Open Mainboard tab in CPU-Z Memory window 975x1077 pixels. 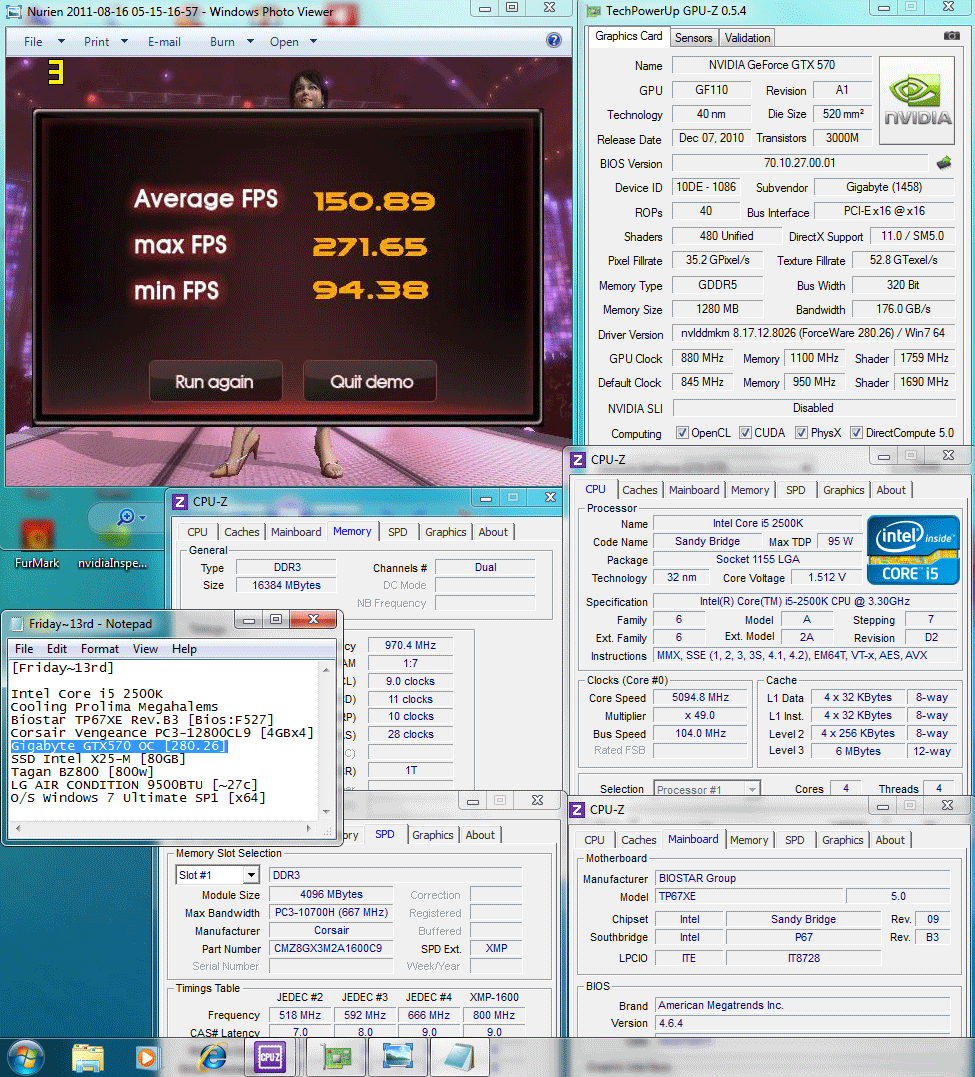pyautogui.click(x=296, y=532)
